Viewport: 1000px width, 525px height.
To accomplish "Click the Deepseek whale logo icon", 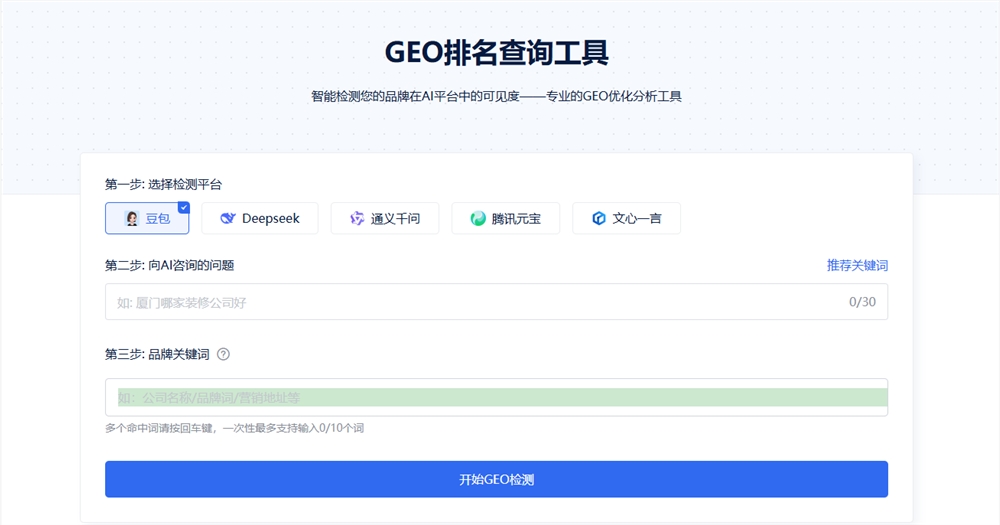I will [x=228, y=218].
